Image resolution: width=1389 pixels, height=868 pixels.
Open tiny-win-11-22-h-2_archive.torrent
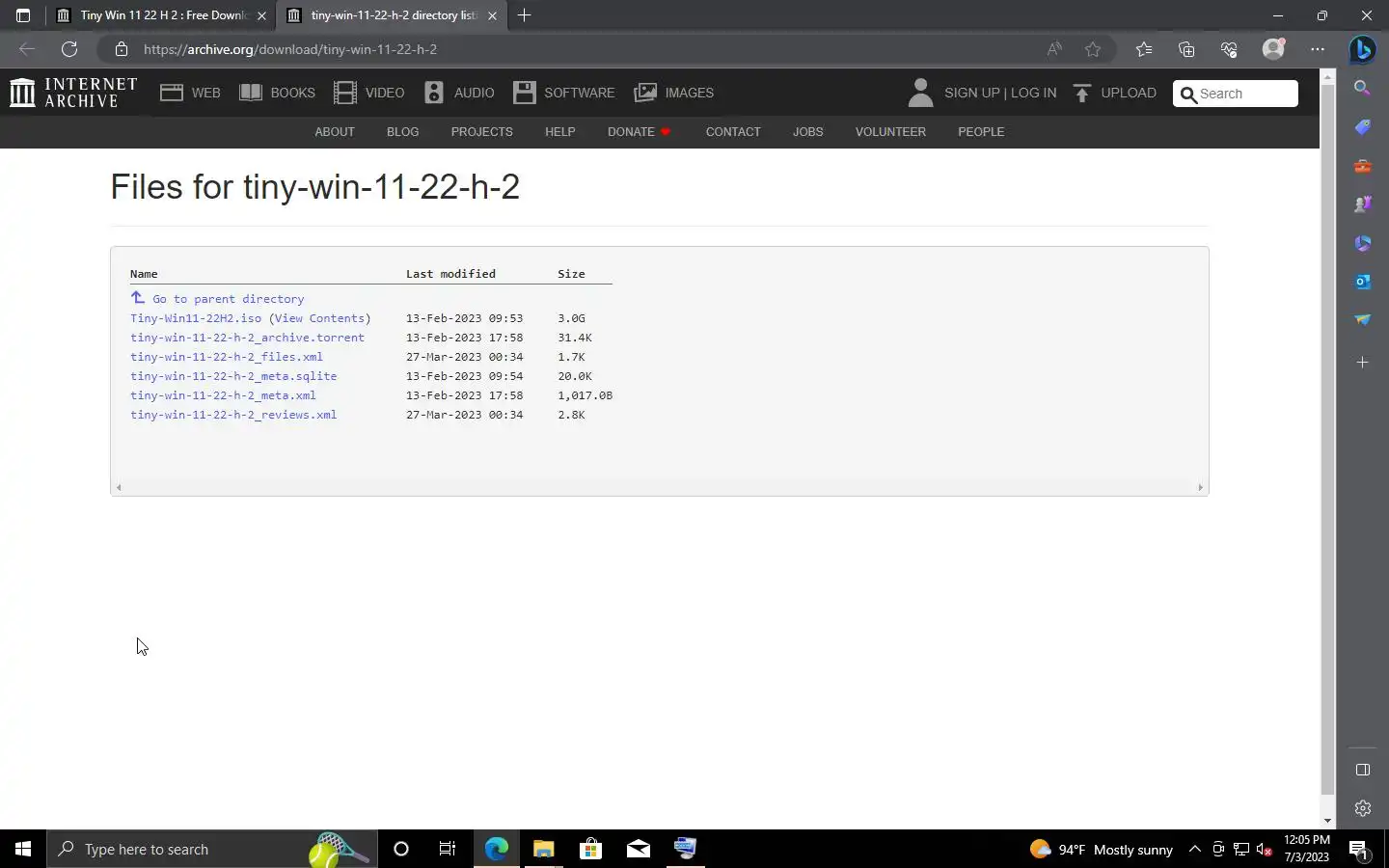click(247, 338)
